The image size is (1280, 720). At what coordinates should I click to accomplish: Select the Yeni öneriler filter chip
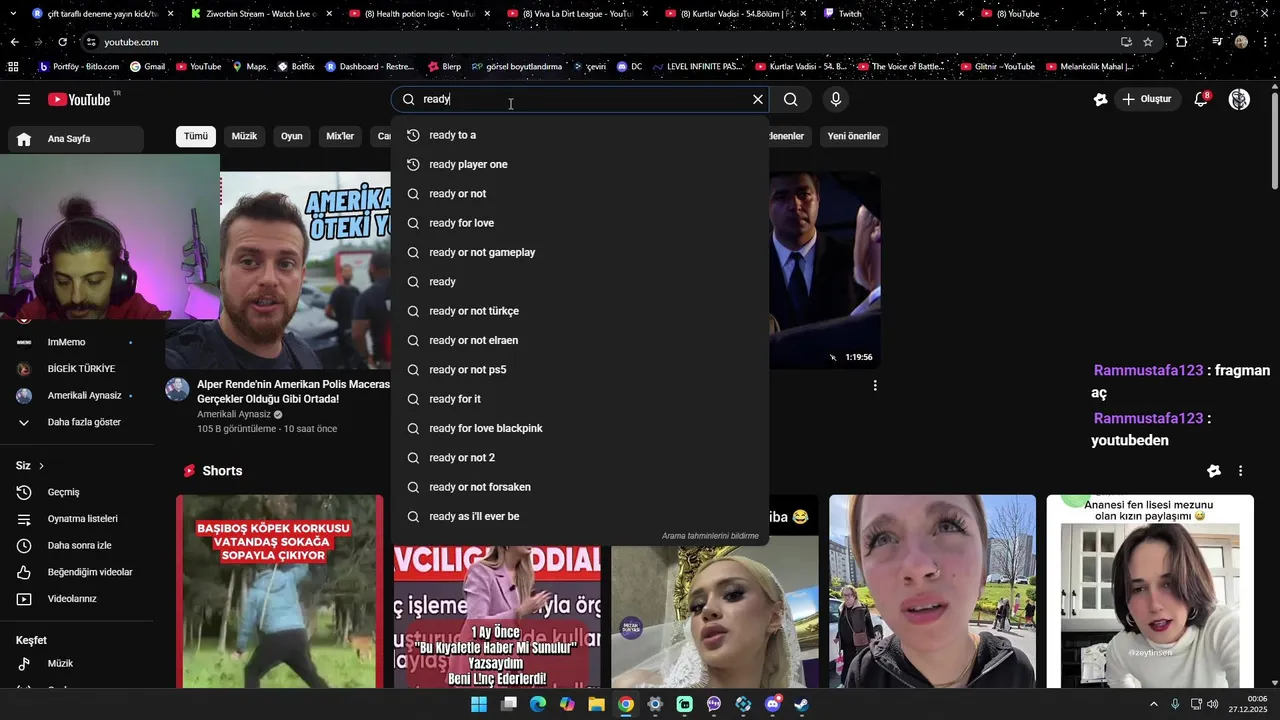[x=854, y=136]
